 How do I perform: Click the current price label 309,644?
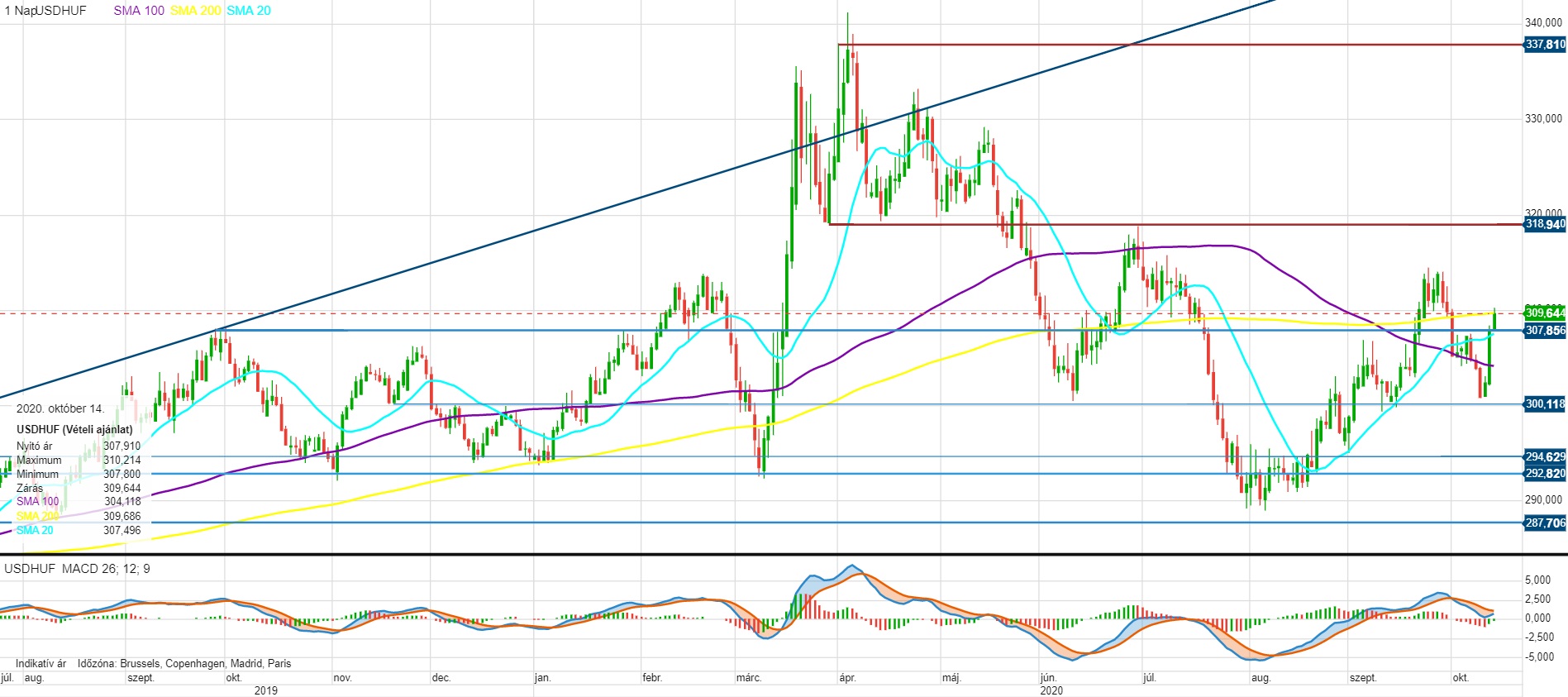1545,313
